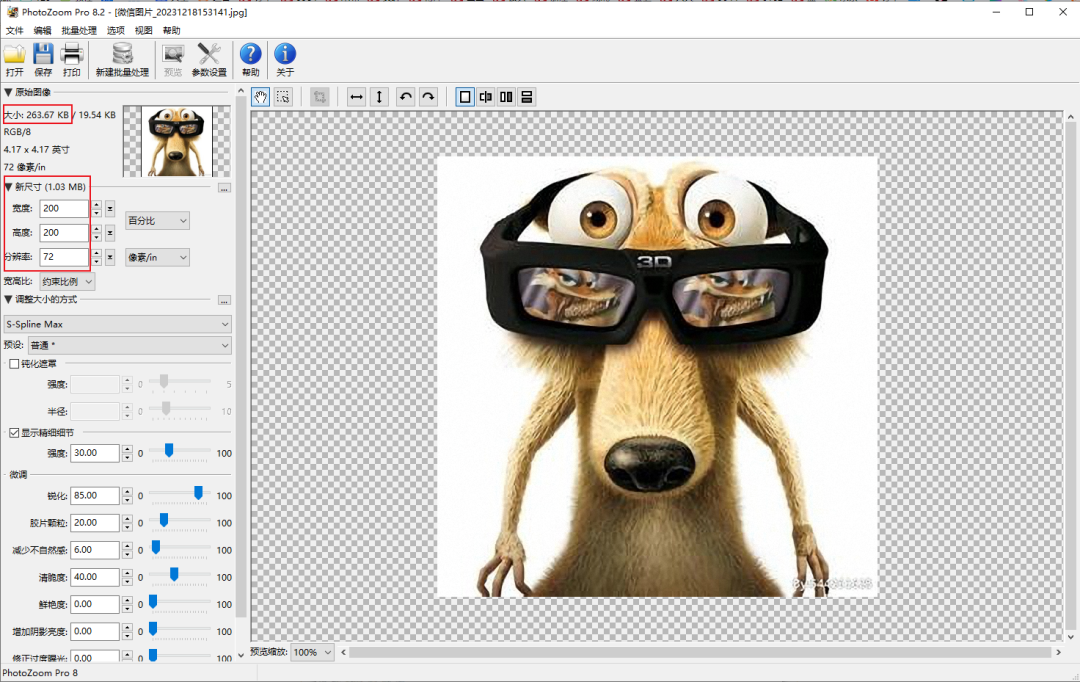
Task: Click the 胶片颗粒 value field showing 20.00
Action: (x=95, y=523)
